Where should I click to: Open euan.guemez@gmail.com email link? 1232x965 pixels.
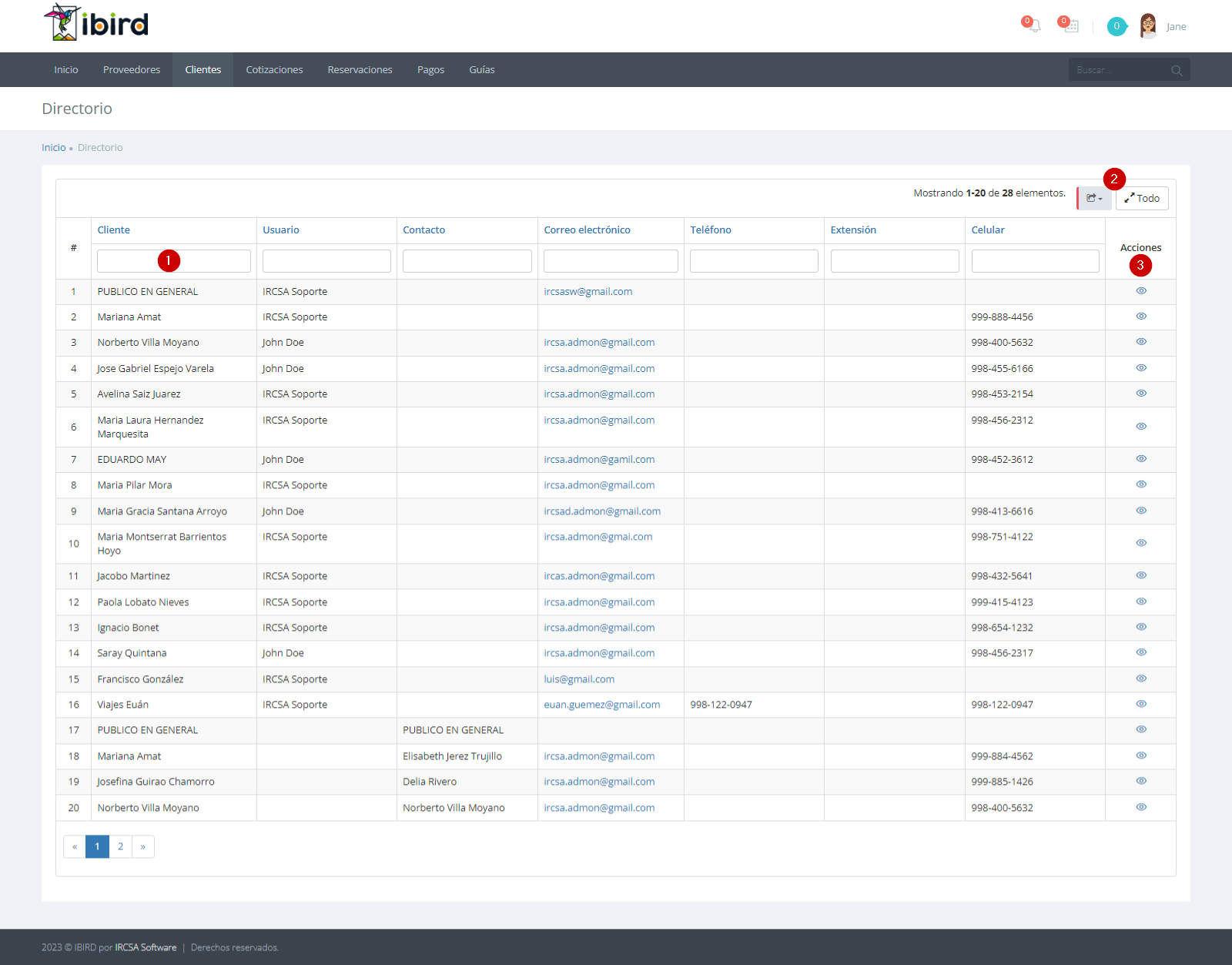tap(602, 705)
